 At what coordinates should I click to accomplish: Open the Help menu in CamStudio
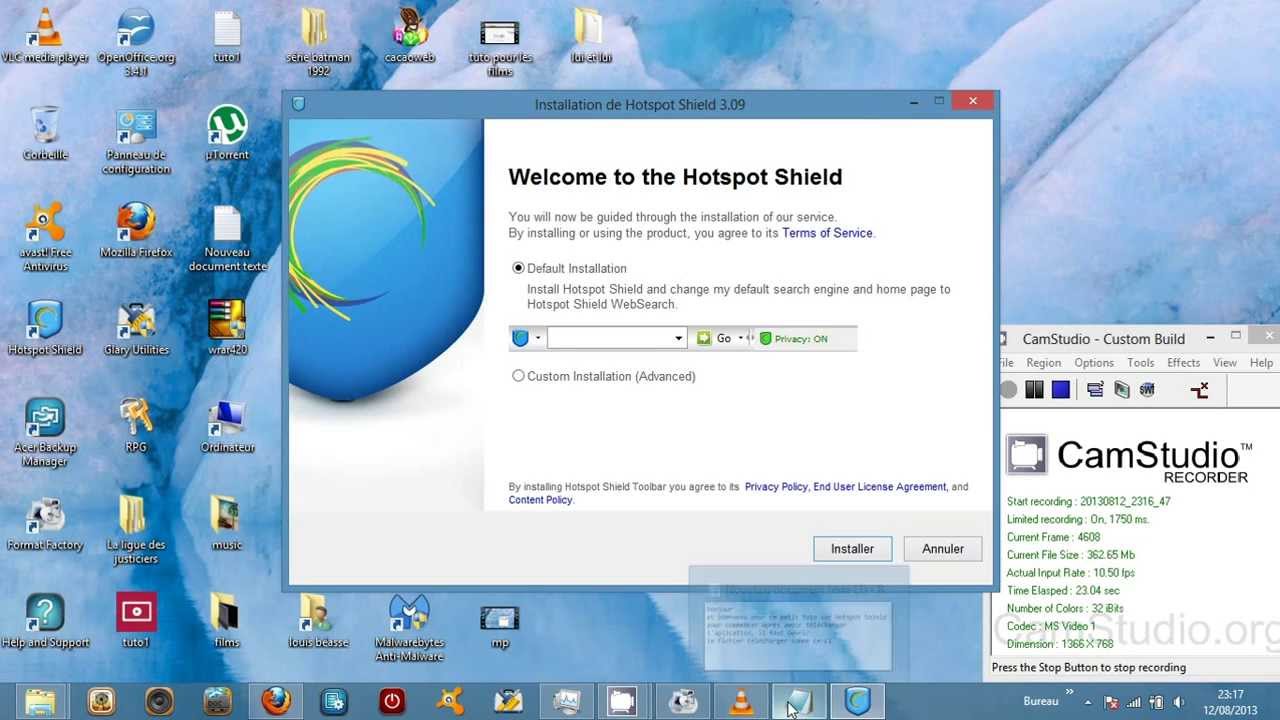point(1261,363)
